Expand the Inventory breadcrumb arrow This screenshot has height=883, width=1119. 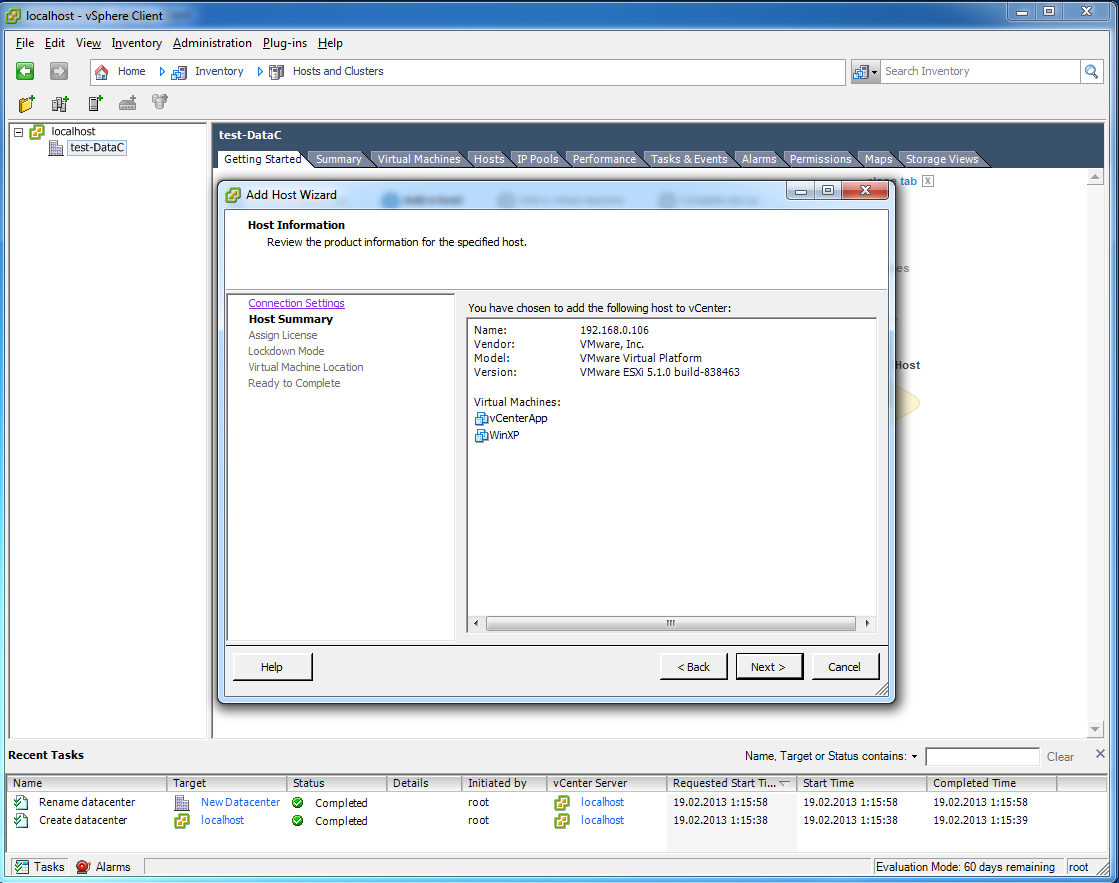(x=260, y=71)
